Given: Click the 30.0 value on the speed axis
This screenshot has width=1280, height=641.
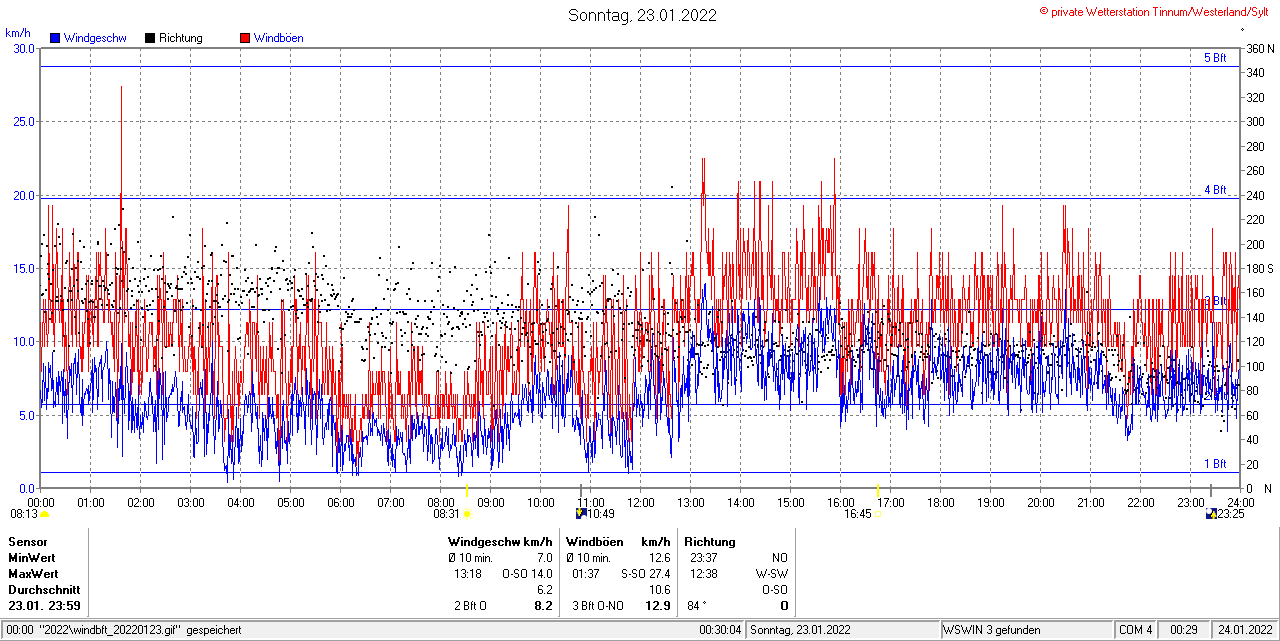Looking at the screenshot, I should (x=24, y=48).
